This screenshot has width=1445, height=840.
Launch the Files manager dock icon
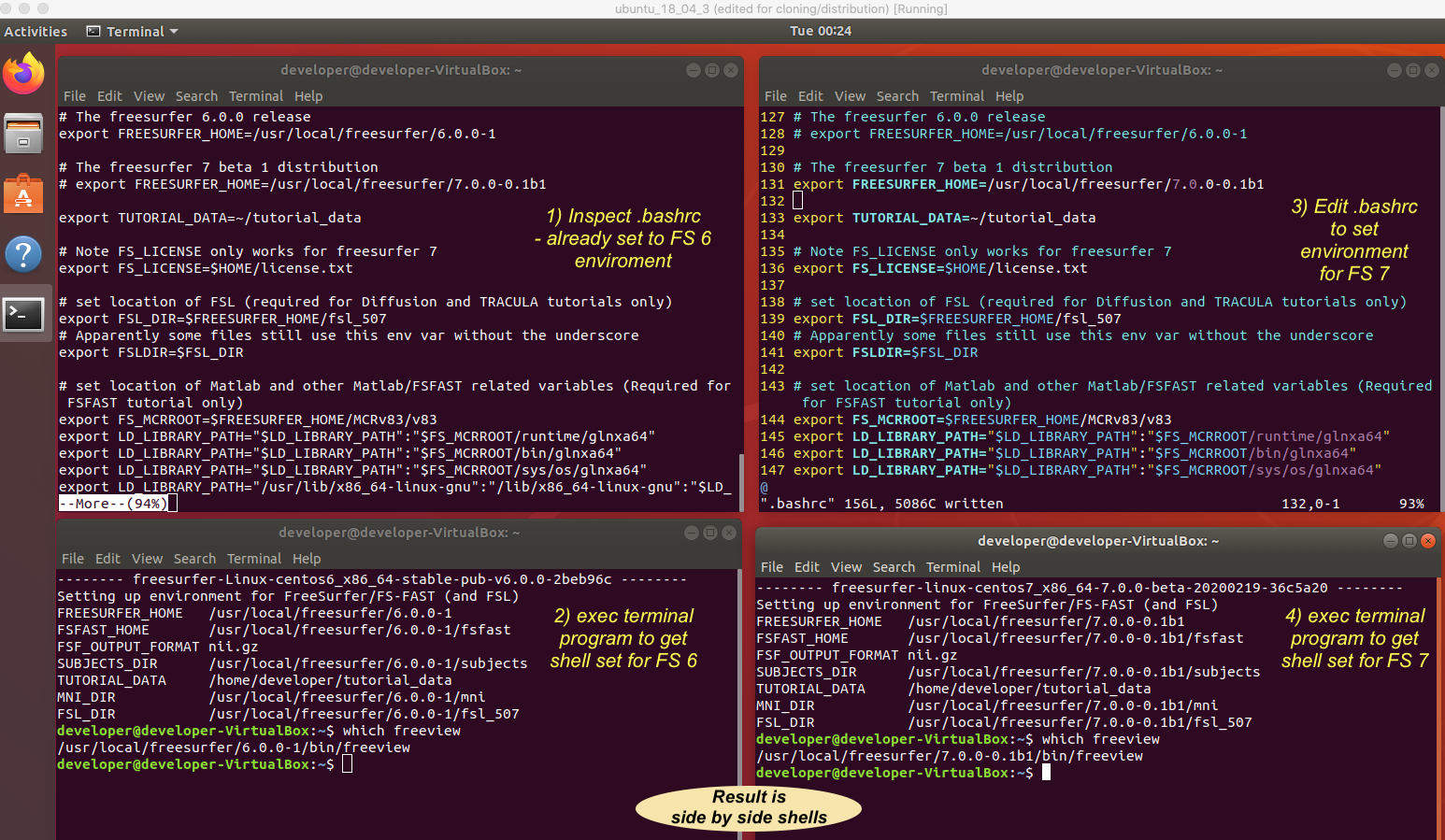[23, 134]
